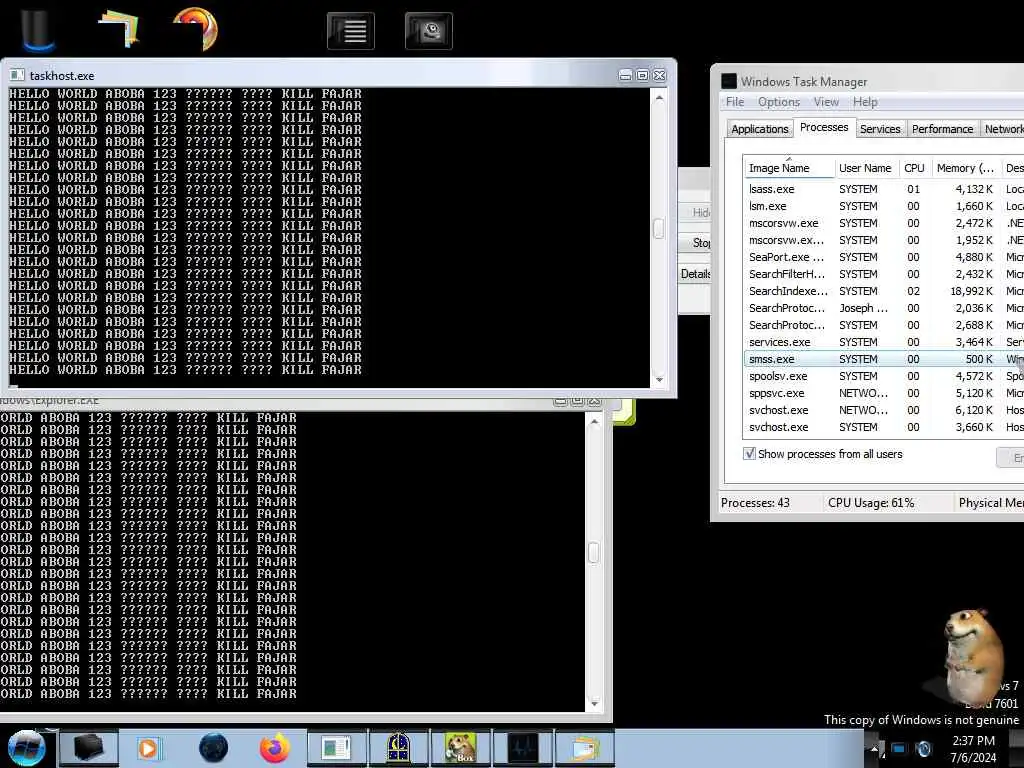Click the desktop gadget with webcam icon
This screenshot has width=1024, height=768.
[428, 31]
